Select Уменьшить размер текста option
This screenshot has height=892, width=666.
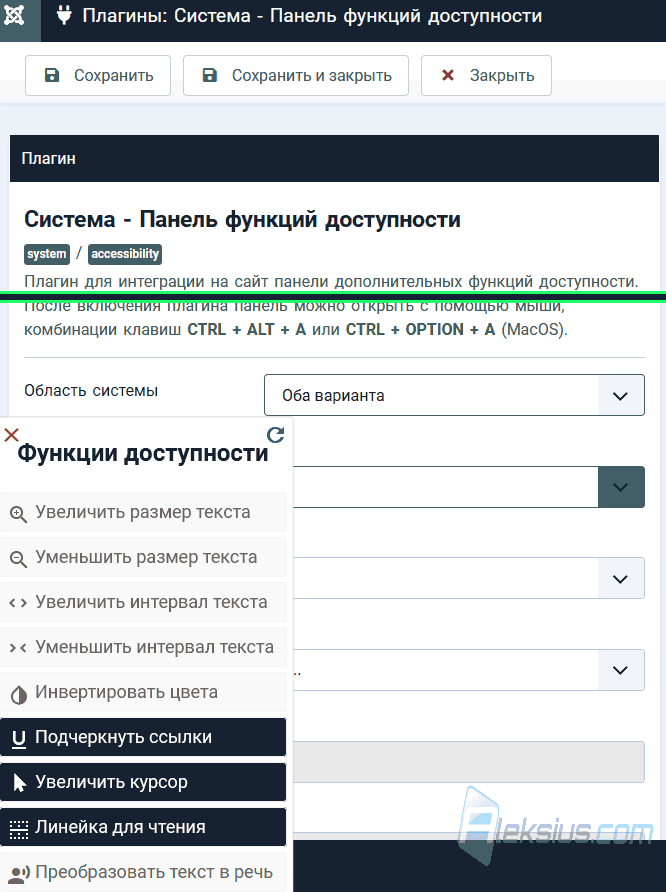143,557
